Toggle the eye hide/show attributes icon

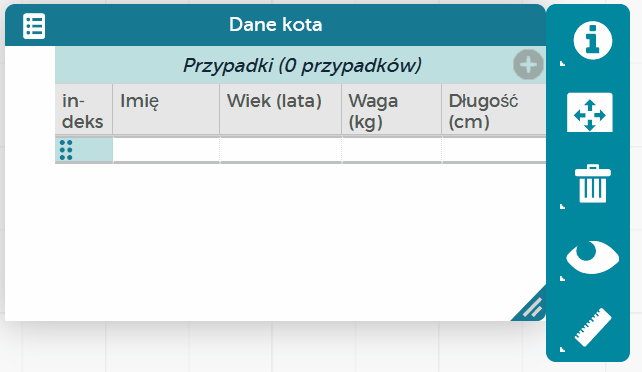click(592, 257)
